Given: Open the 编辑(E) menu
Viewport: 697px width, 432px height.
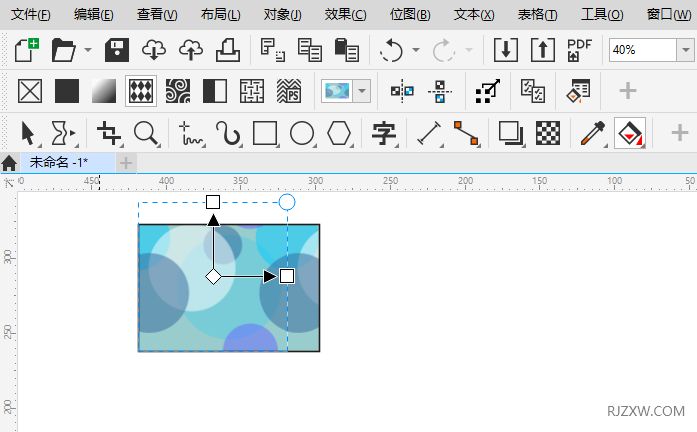Looking at the screenshot, I should [94, 15].
